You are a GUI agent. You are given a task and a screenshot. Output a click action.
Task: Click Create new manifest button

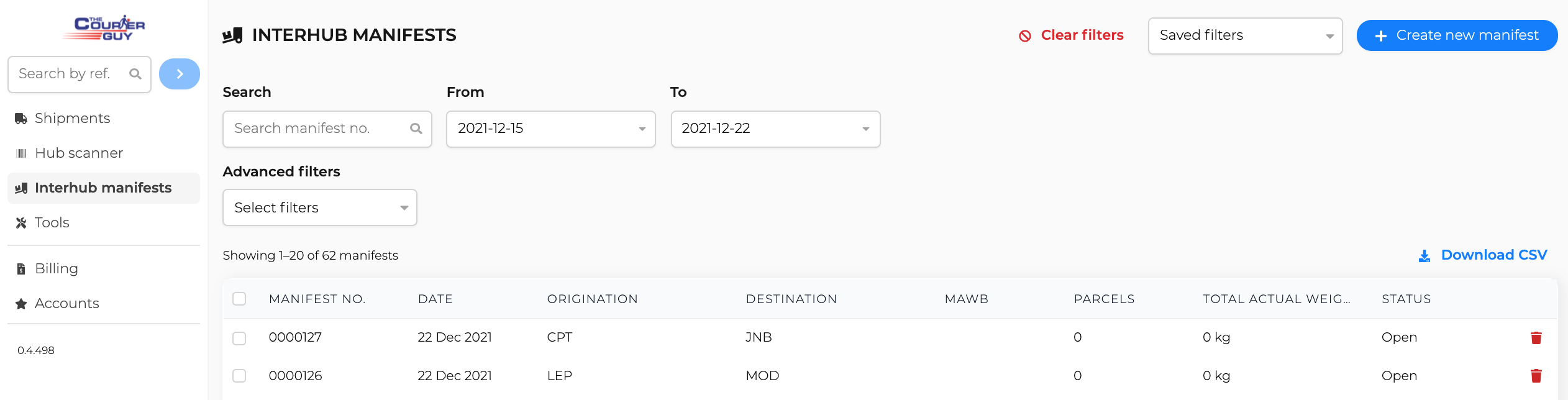click(1457, 35)
